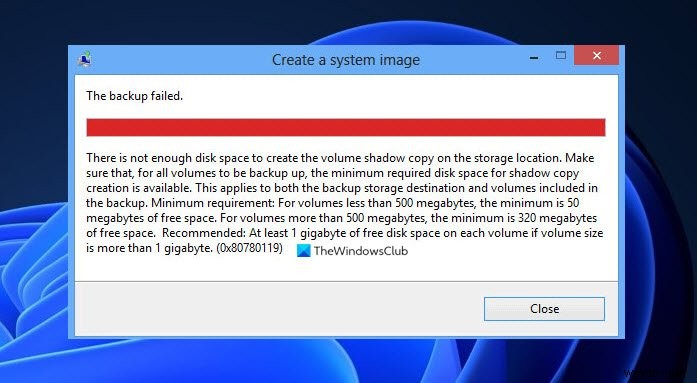Viewport: 697px width, 383px height.
Task: Maximize the Create a system image window
Action: 561,56
